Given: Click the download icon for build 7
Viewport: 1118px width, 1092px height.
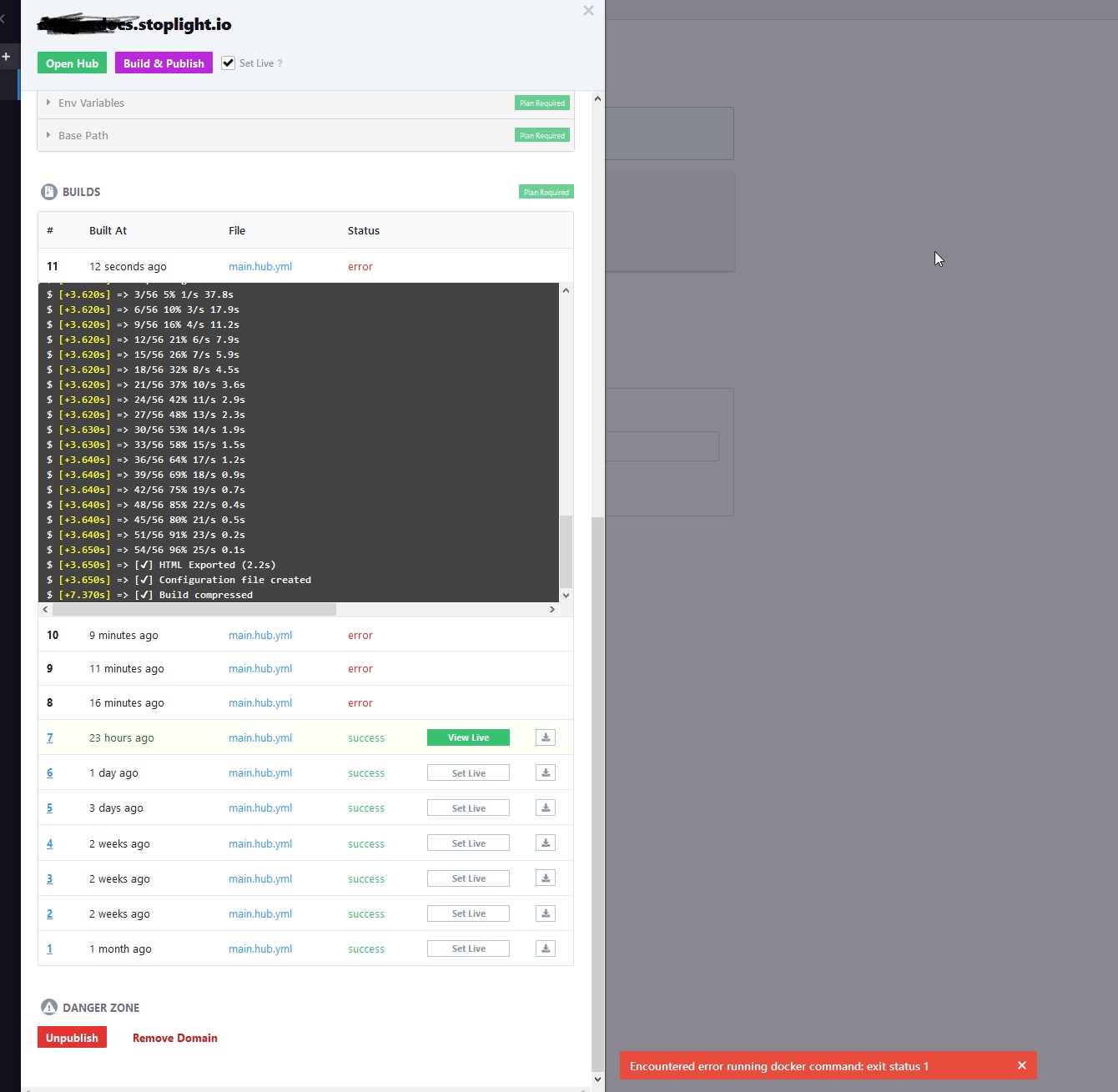Looking at the screenshot, I should click(x=546, y=737).
